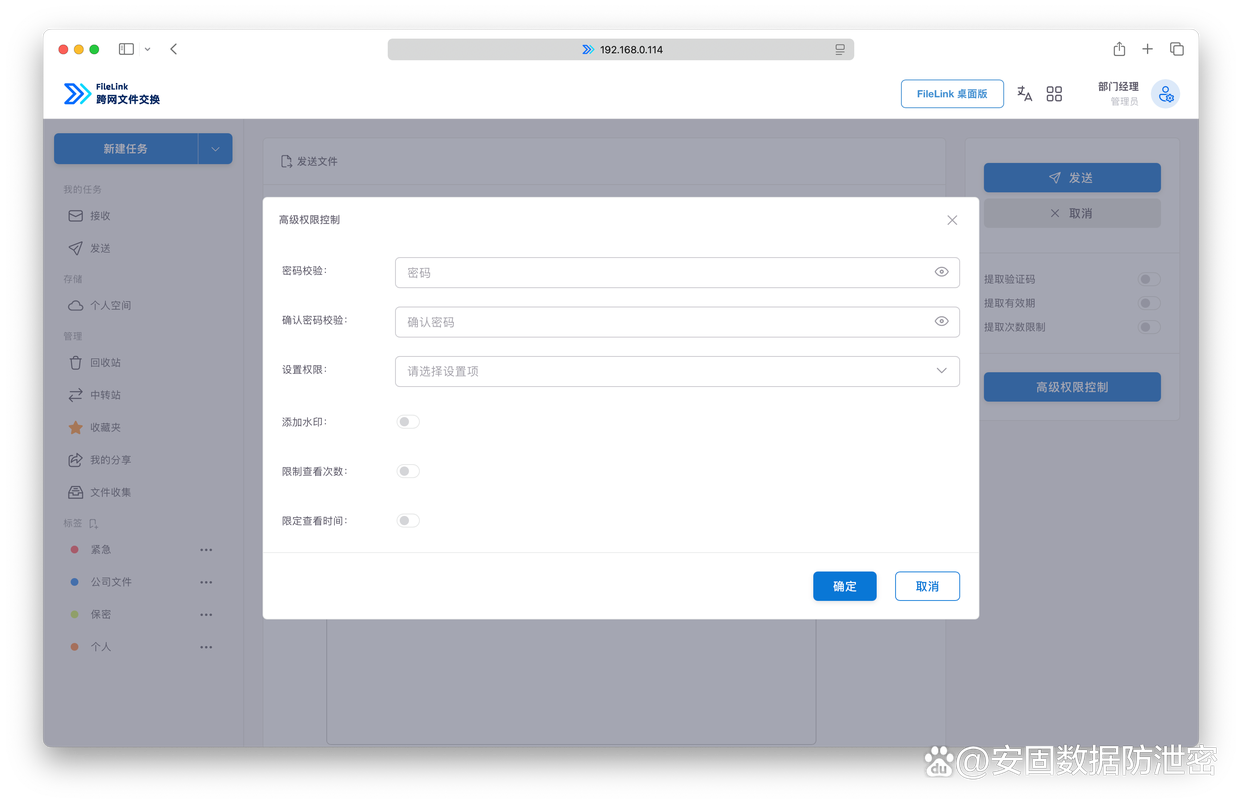The width and height of the screenshot is (1242, 804).
Task: Click the transfer arrows icon beside 中转站
Action: pyautogui.click(x=75, y=395)
